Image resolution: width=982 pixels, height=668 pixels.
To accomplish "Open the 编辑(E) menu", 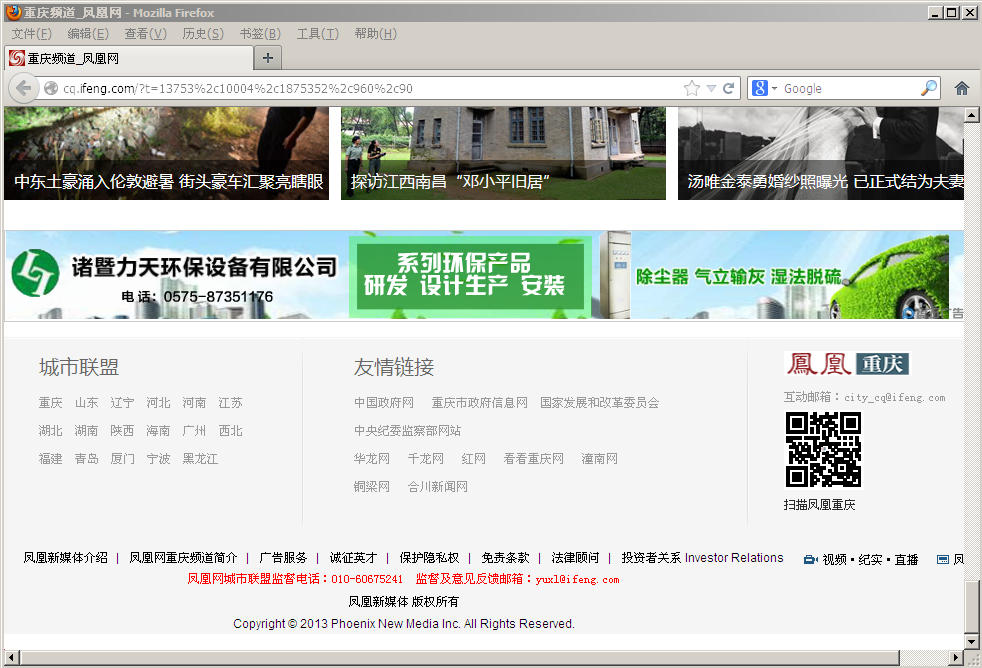I will pos(88,34).
